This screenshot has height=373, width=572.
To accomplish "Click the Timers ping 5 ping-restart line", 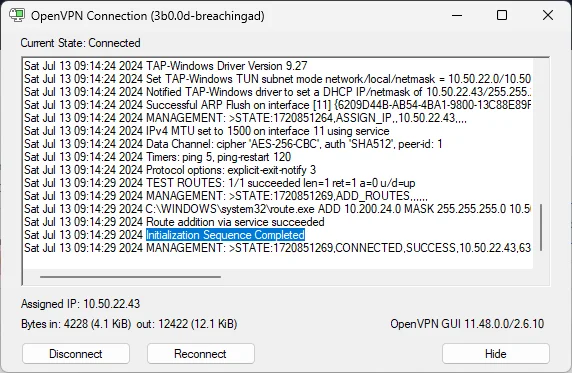I will click(158, 157).
